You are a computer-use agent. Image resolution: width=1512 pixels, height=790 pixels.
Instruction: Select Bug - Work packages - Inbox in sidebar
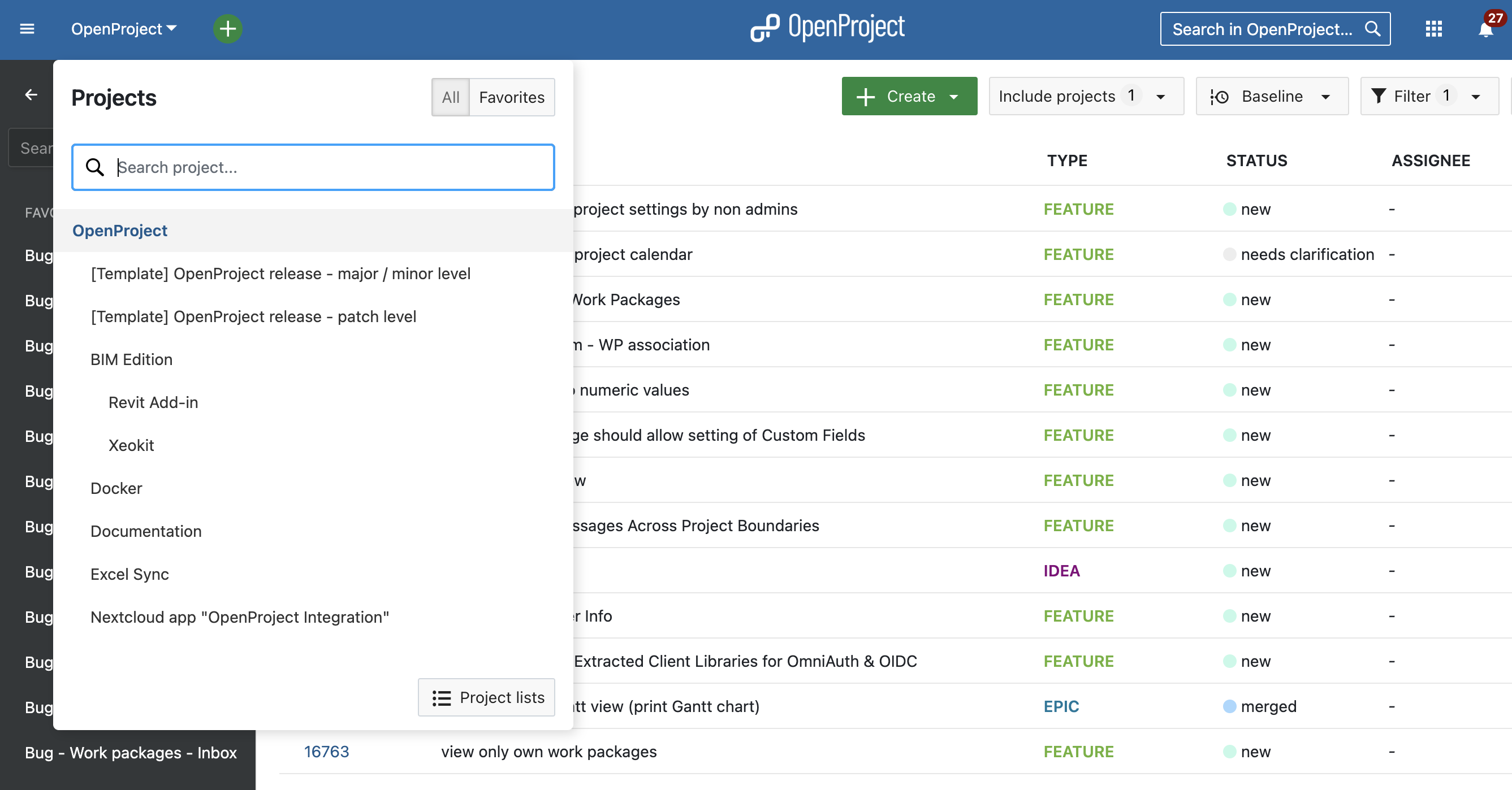pyautogui.click(x=130, y=753)
